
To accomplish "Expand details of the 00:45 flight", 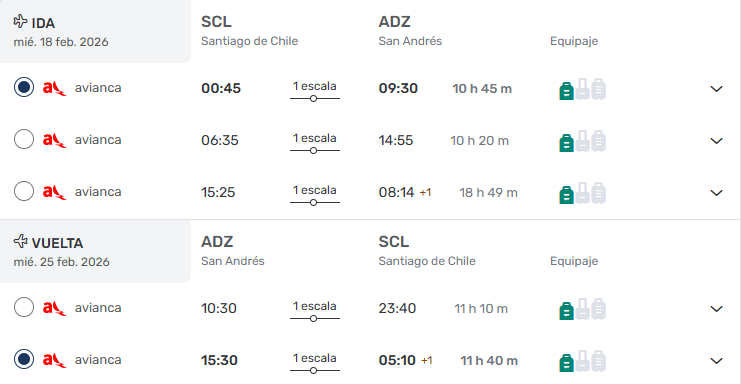I will click(716, 89).
